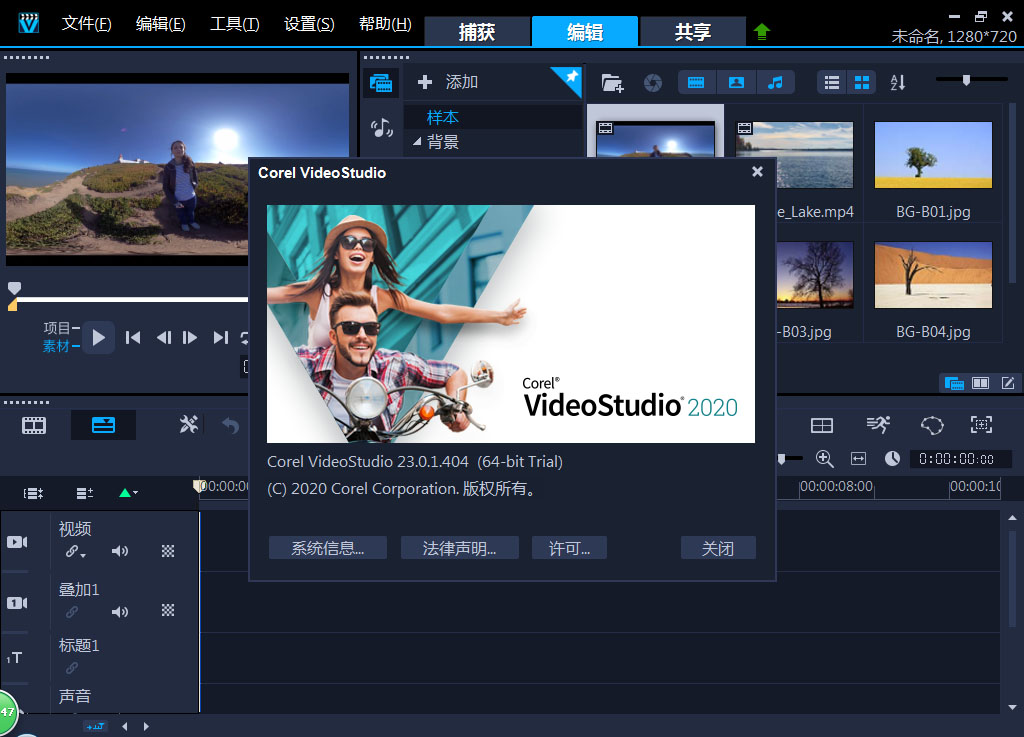Click the 系统信息... button
The image size is (1024, 737).
pos(327,548)
